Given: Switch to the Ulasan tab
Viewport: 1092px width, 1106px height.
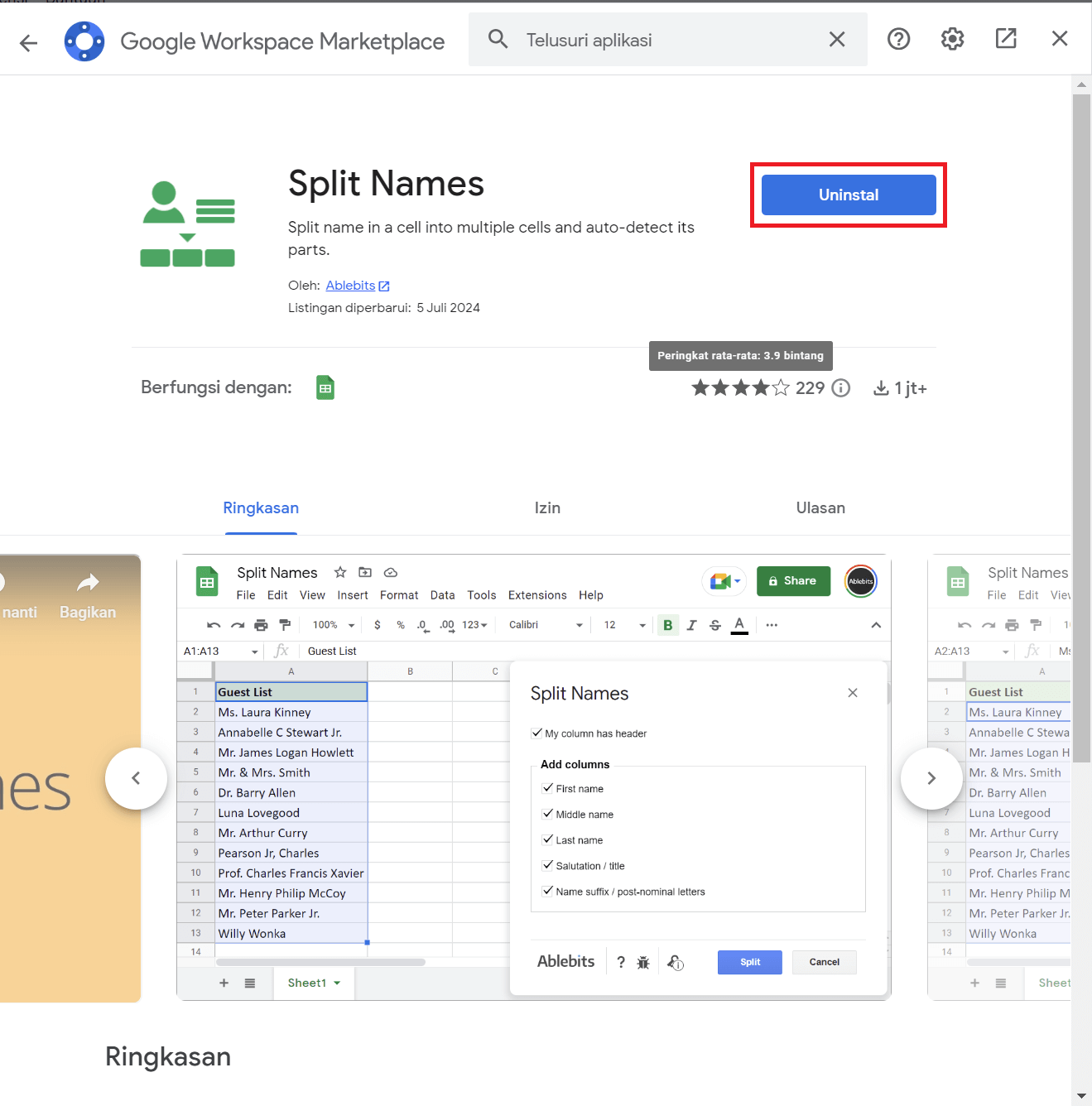Looking at the screenshot, I should [820, 508].
